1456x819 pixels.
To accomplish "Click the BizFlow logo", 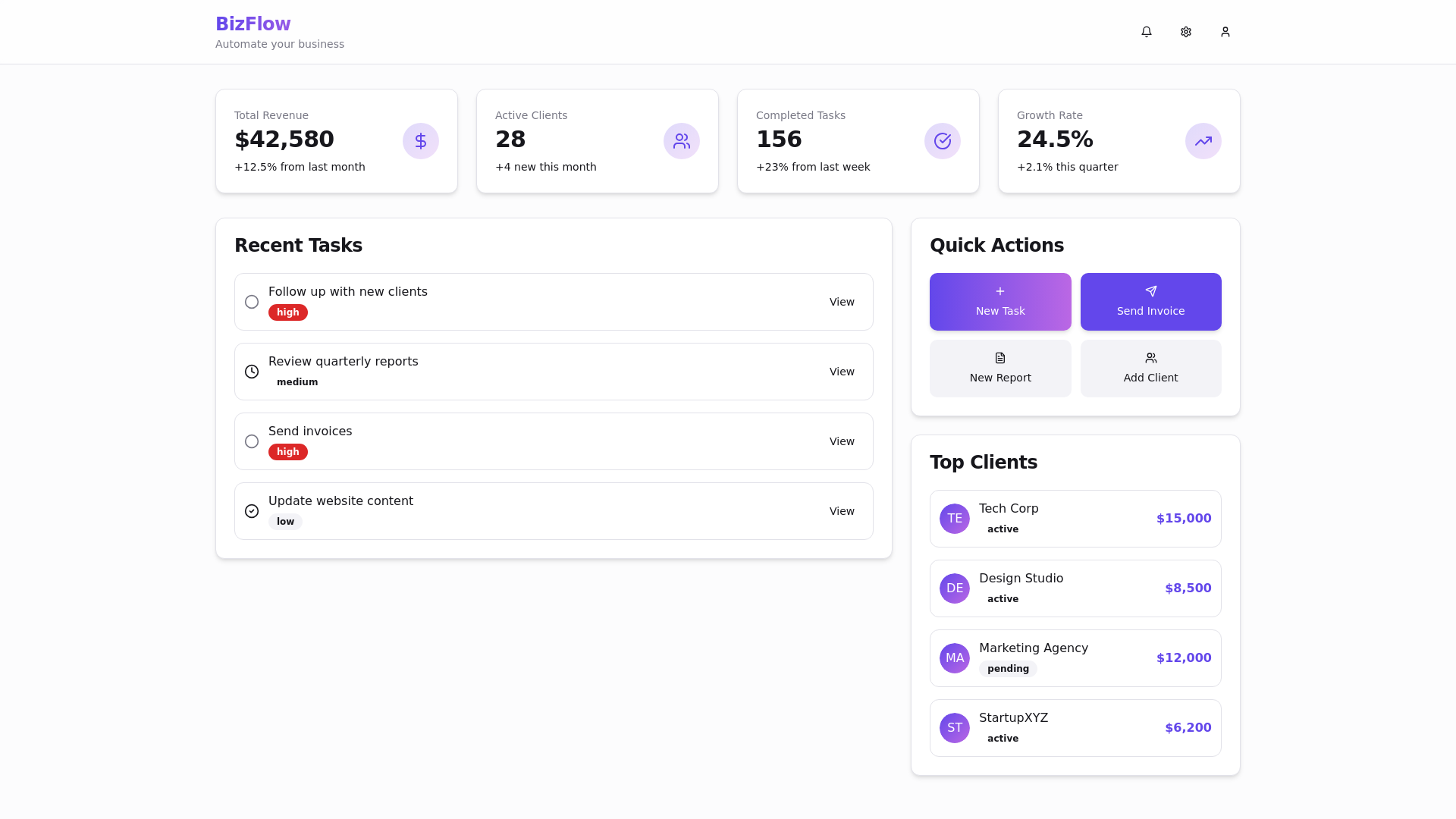I will pyautogui.click(x=253, y=24).
